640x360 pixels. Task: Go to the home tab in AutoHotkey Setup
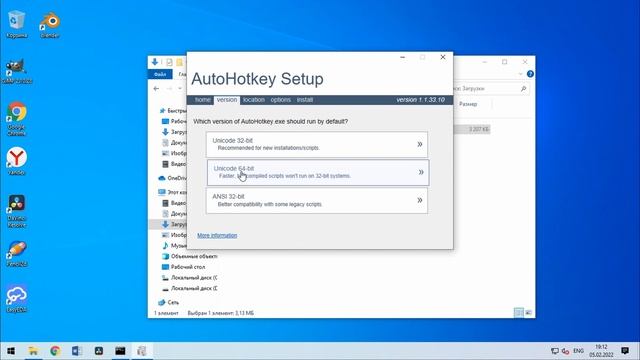click(202, 100)
